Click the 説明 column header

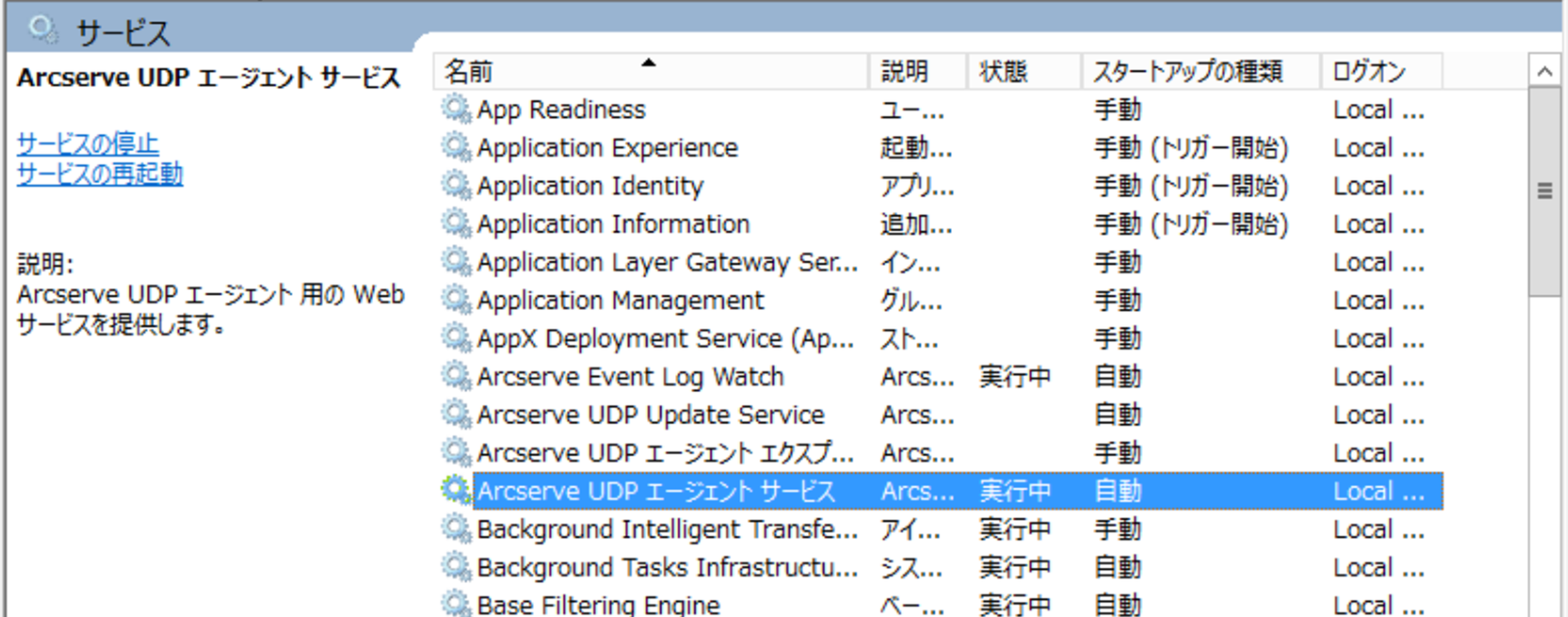[x=917, y=71]
